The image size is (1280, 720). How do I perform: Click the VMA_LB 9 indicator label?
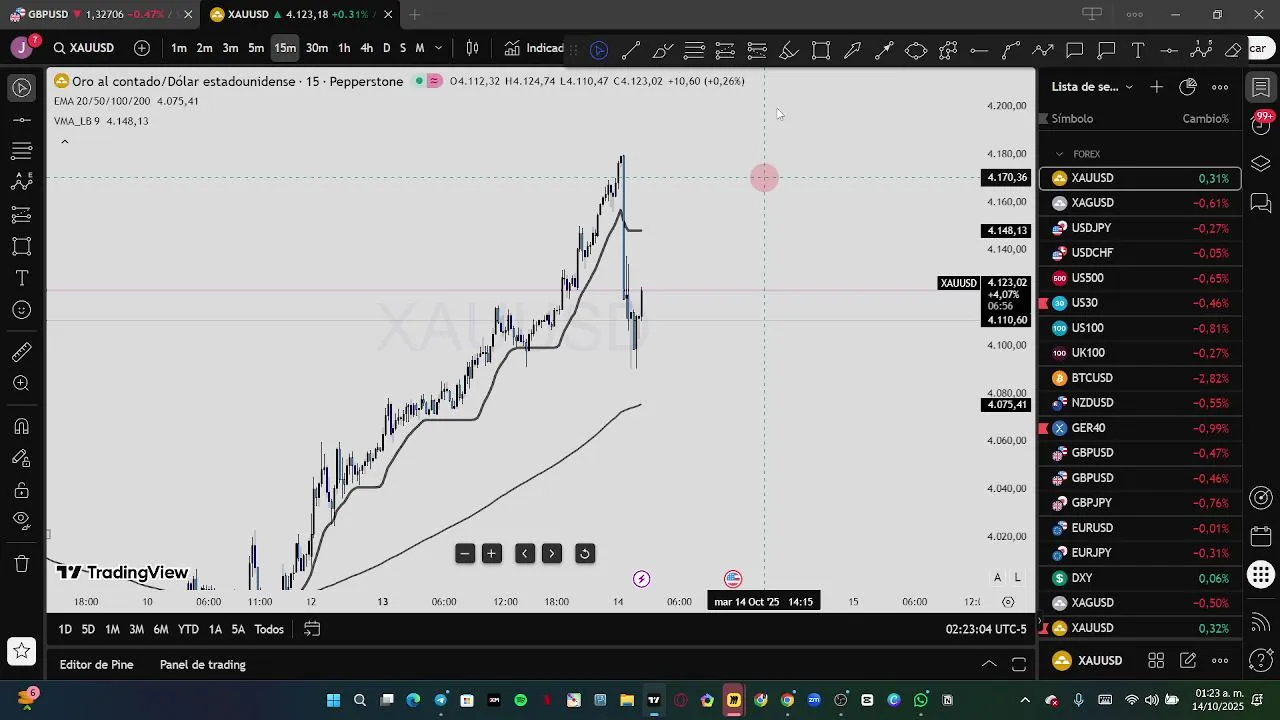[78, 121]
